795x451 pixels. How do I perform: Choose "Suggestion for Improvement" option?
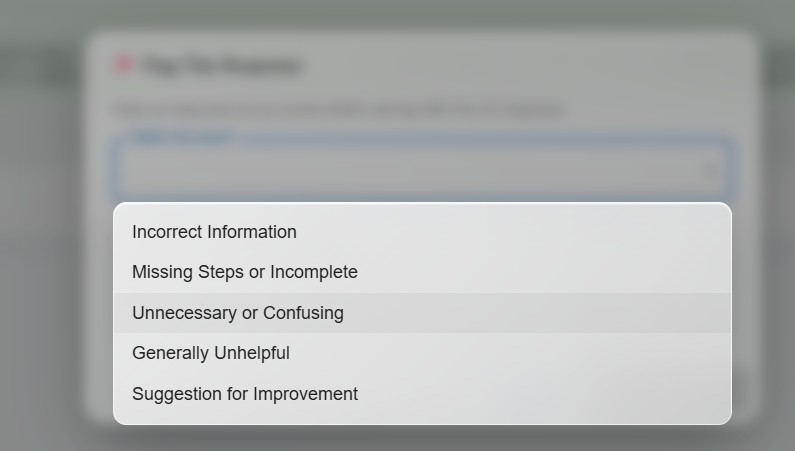click(245, 394)
